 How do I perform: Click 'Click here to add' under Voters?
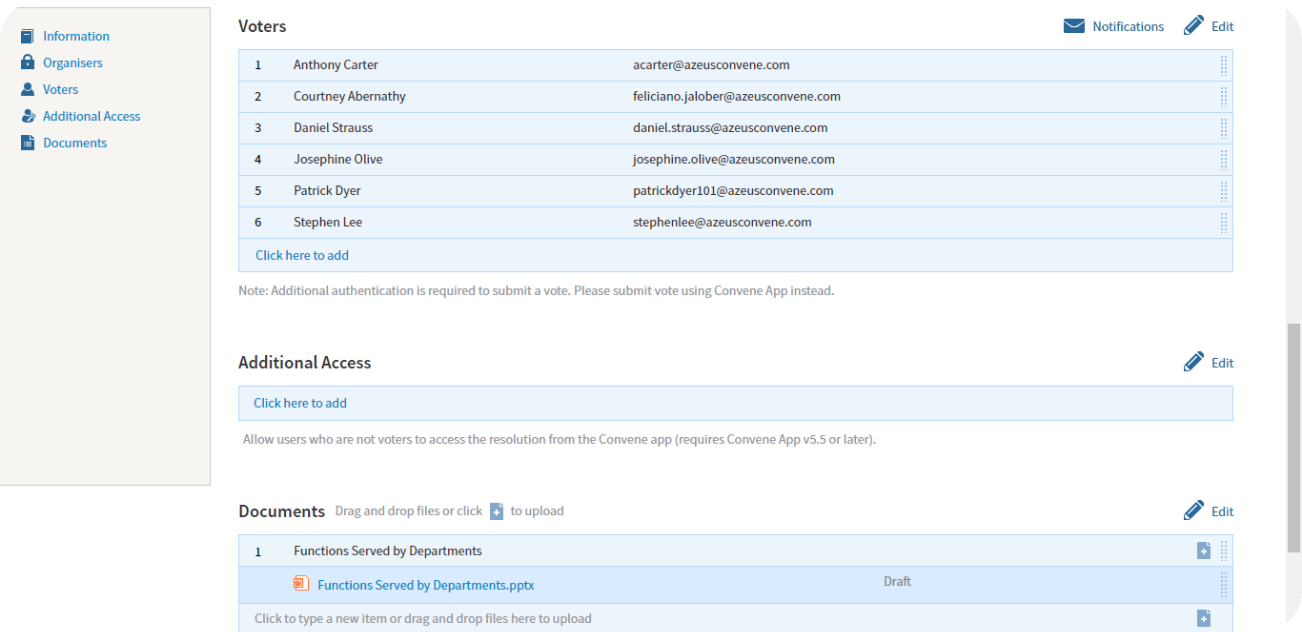pyautogui.click(x=302, y=255)
